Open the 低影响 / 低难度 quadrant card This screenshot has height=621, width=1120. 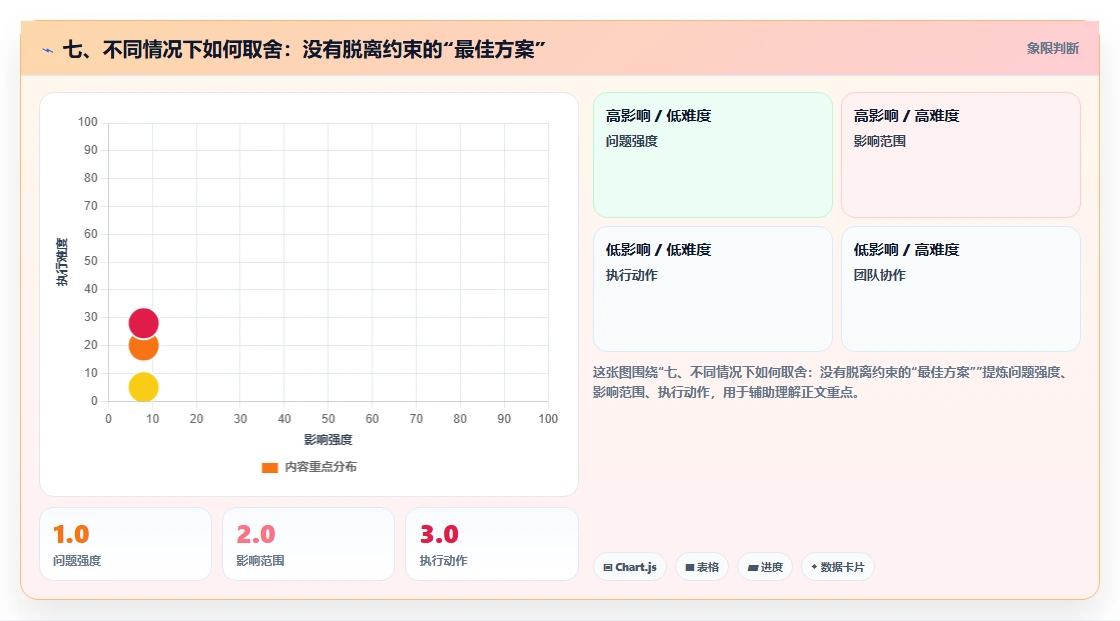[713, 289]
